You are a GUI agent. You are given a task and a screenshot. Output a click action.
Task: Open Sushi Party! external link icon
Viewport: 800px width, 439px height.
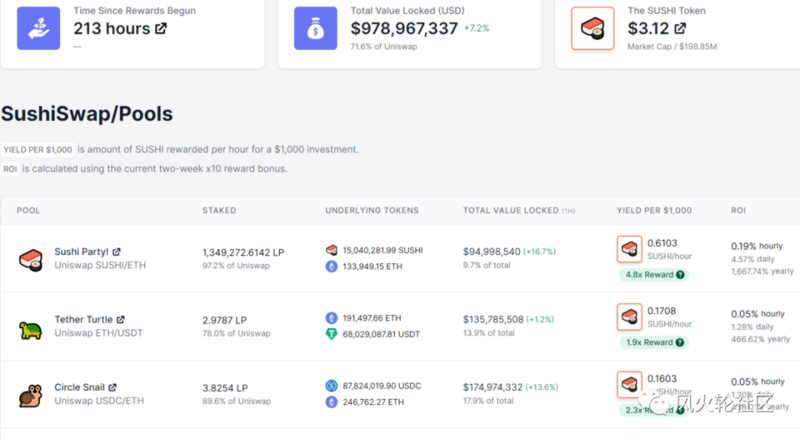(116, 252)
